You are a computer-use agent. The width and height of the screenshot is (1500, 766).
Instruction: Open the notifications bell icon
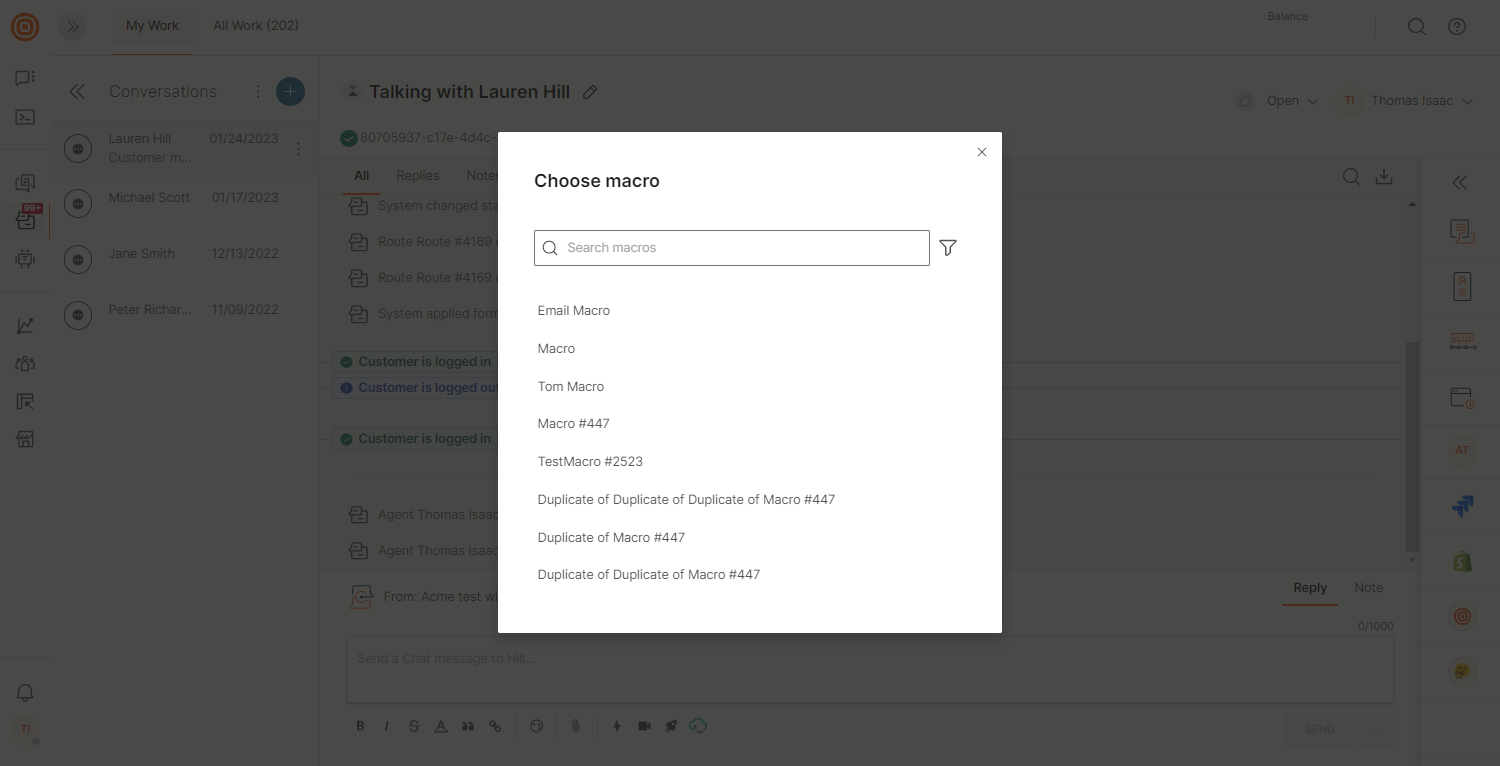(26, 693)
